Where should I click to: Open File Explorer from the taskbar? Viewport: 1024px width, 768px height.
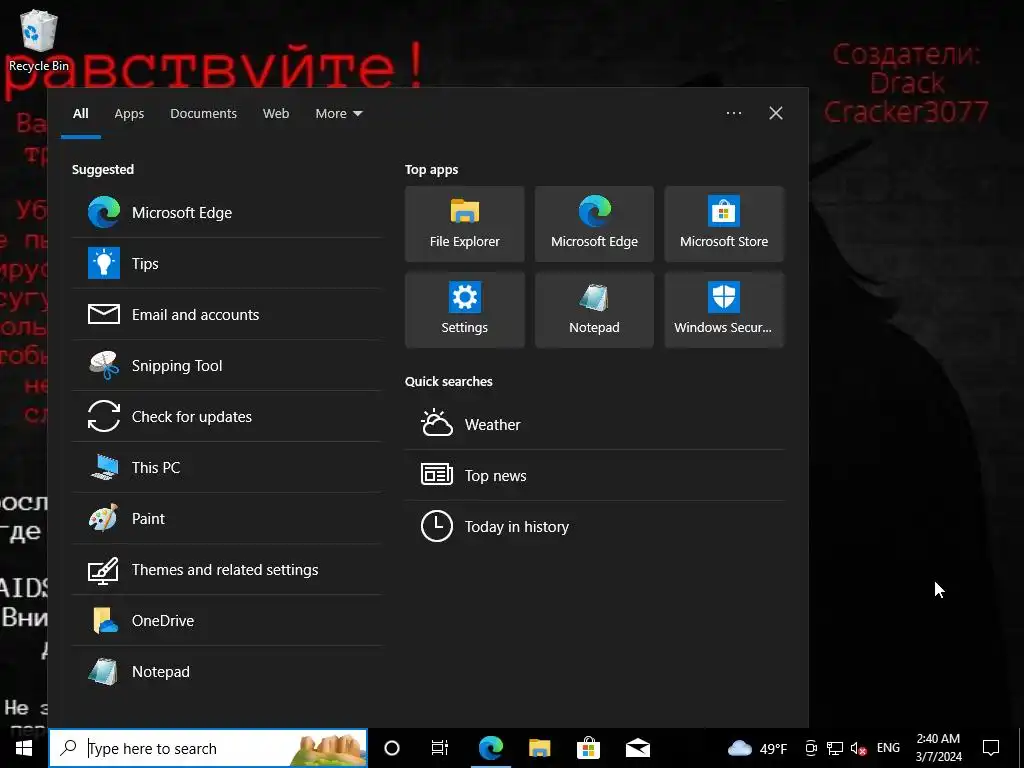click(x=539, y=748)
